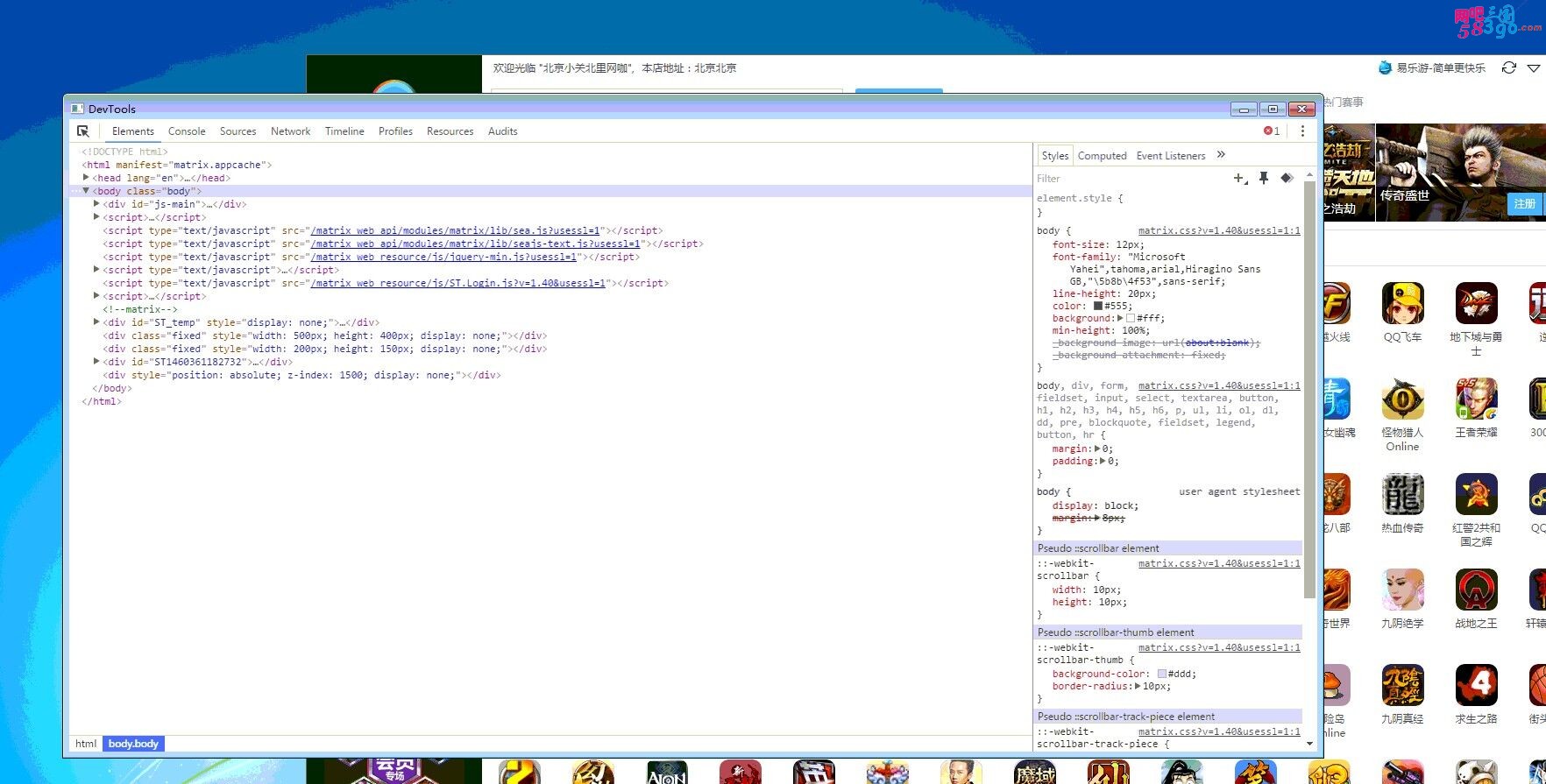Image resolution: width=1546 pixels, height=784 pixels.
Task: Open the ST.Login.js script link
Action: click(458, 283)
